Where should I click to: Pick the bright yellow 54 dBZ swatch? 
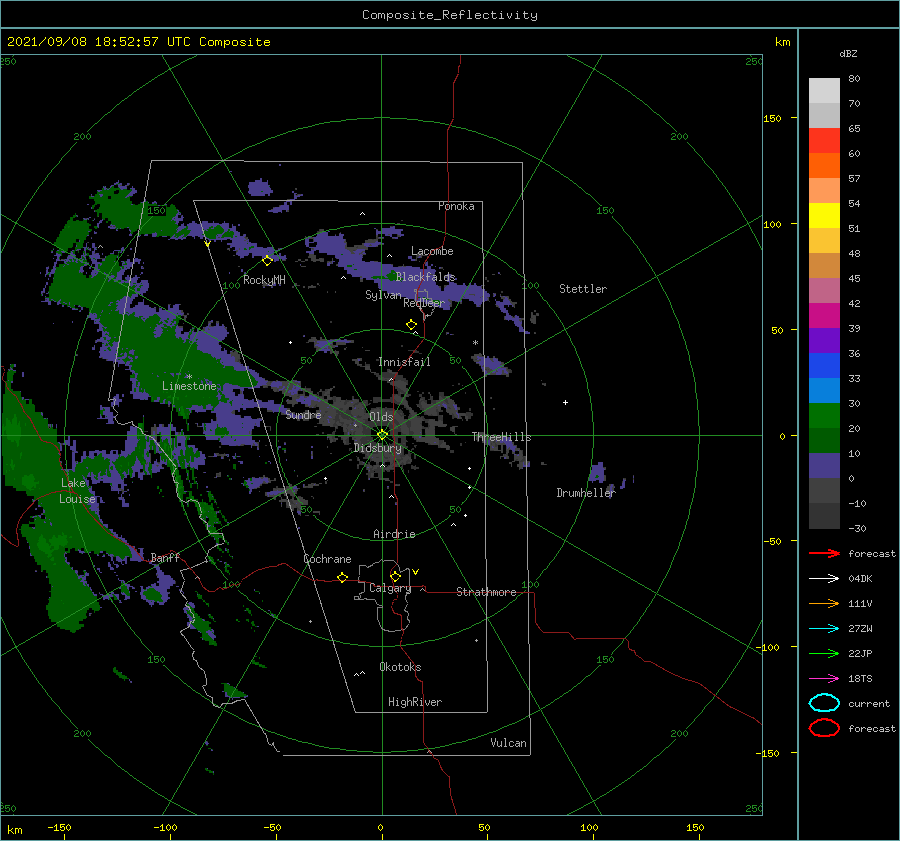coord(824,215)
